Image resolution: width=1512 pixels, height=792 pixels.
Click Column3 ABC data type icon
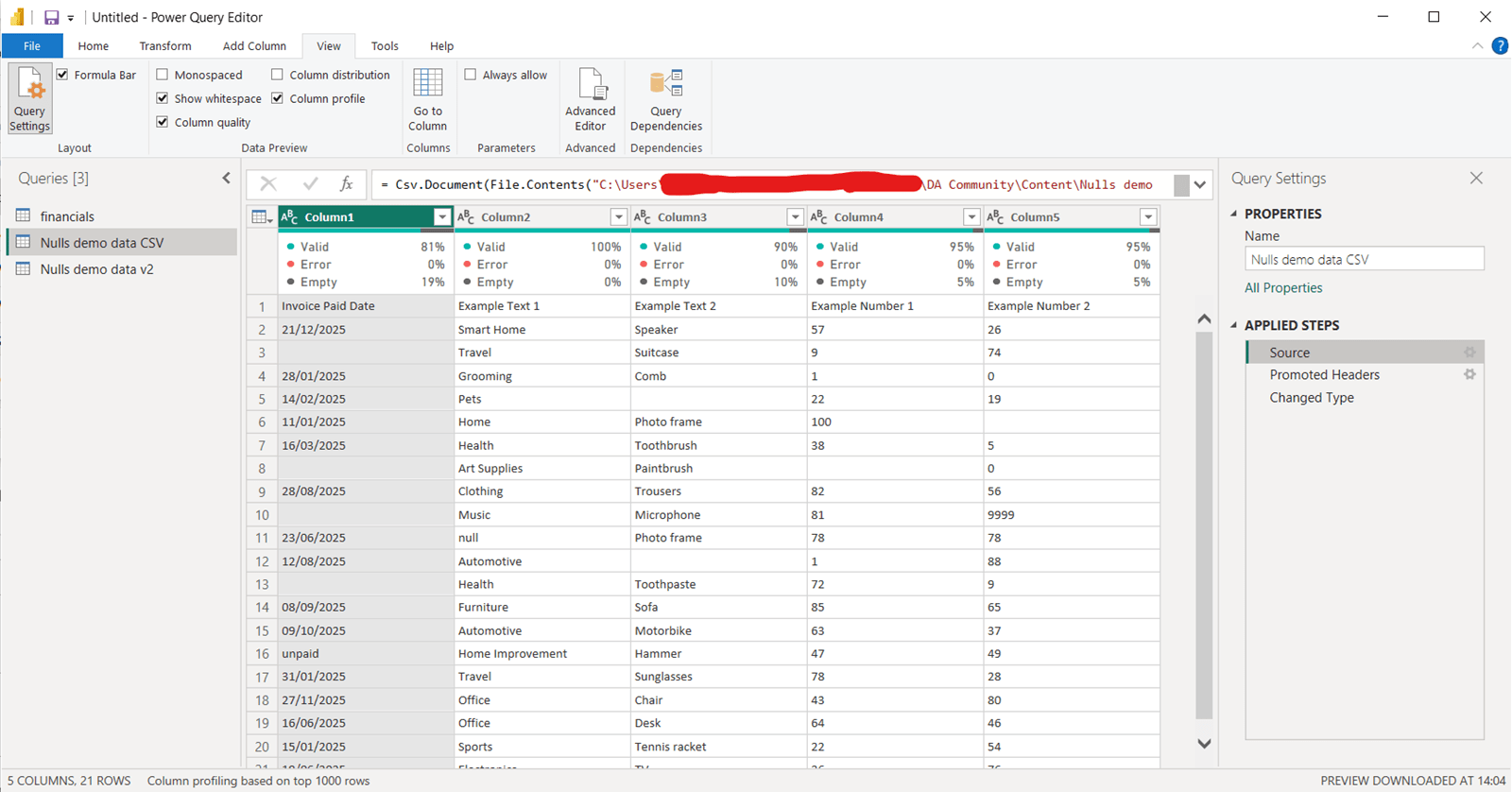point(643,217)
